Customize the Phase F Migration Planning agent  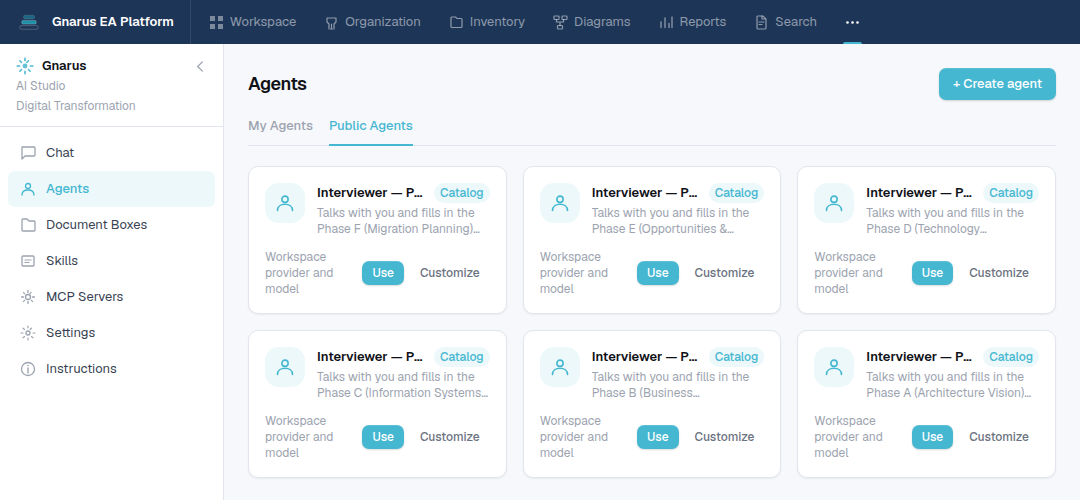point(450,273)
